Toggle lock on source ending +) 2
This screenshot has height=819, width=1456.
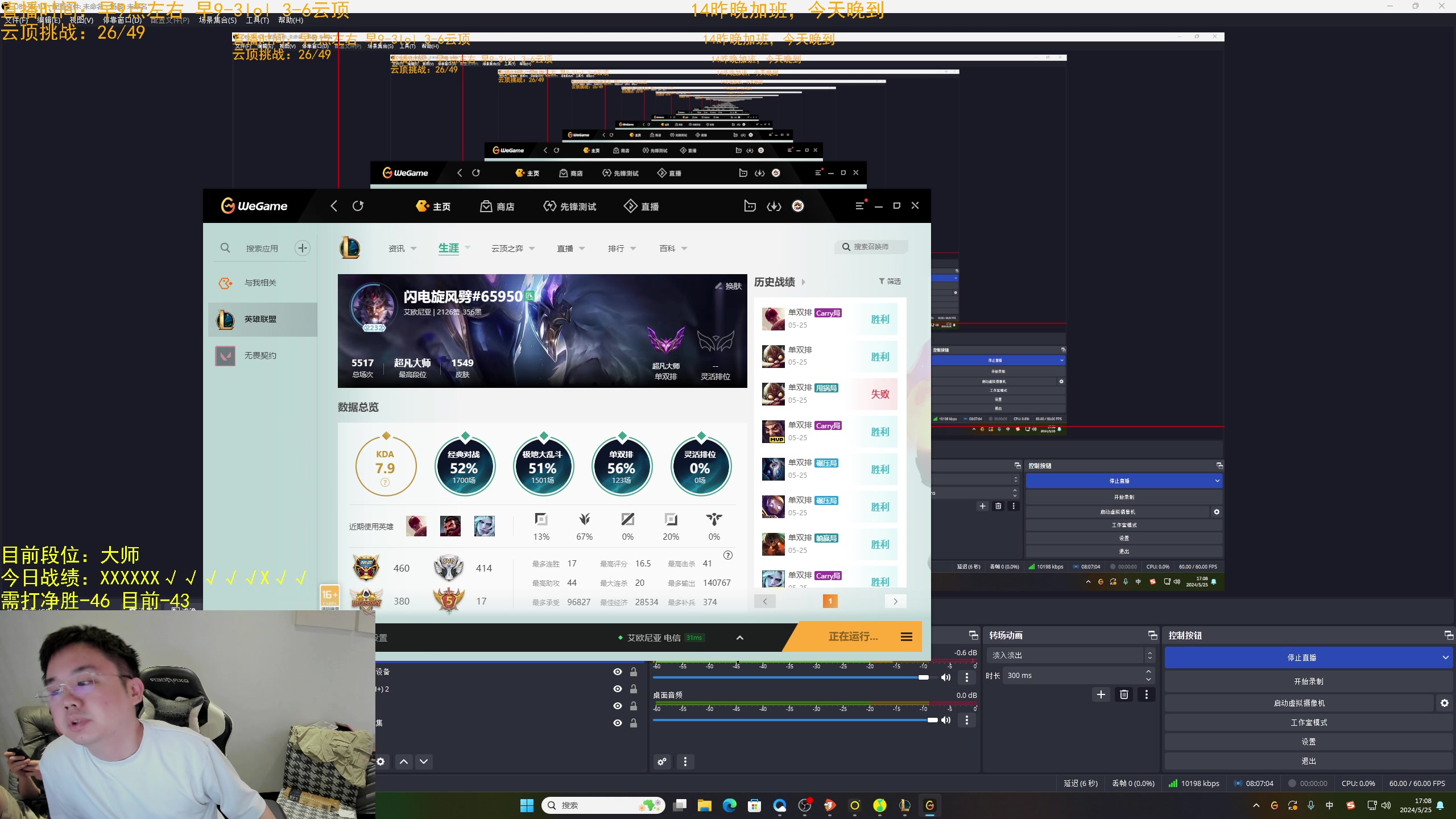pos(634,689)
